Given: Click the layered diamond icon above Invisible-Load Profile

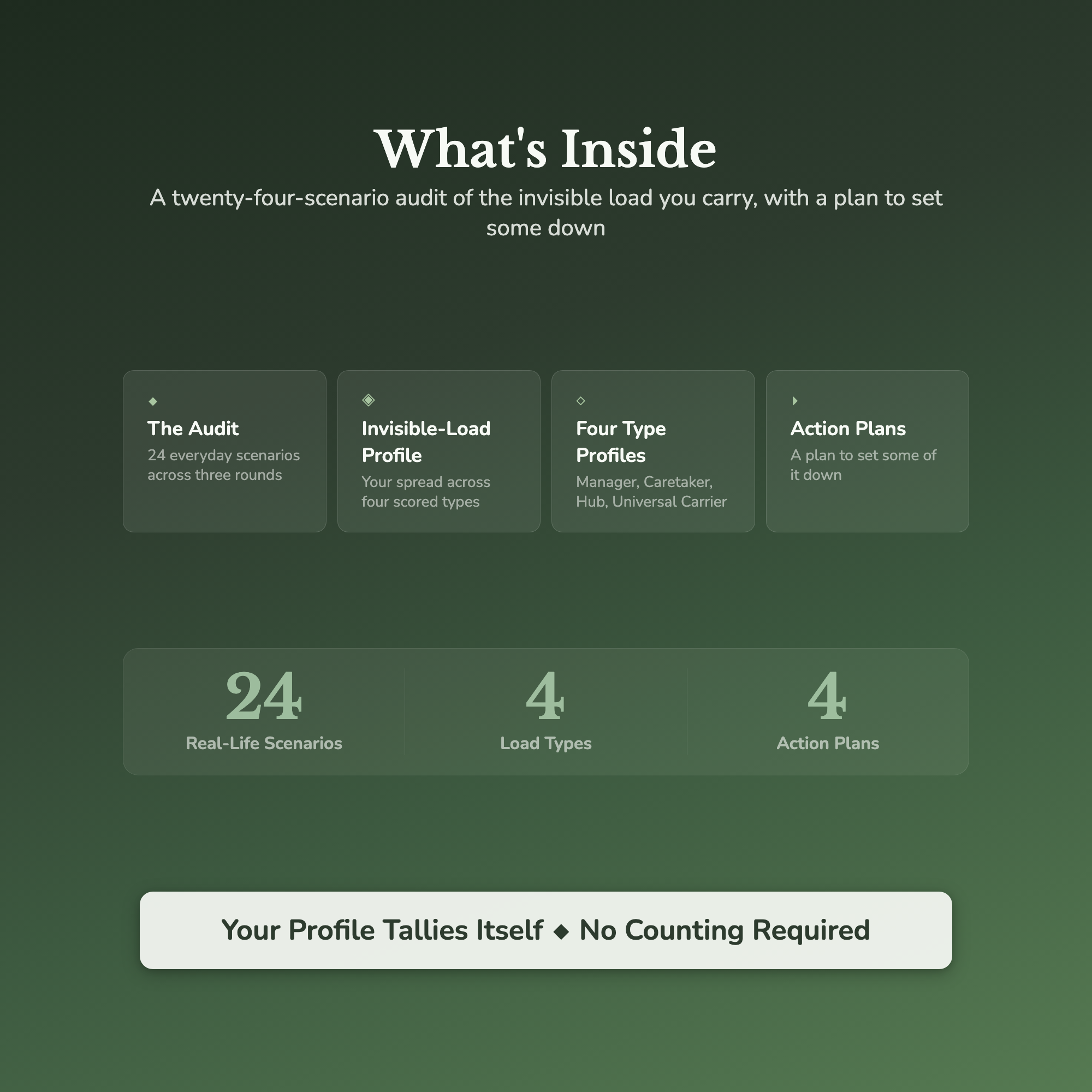Looking at the screenshot, I should [369, 400].
